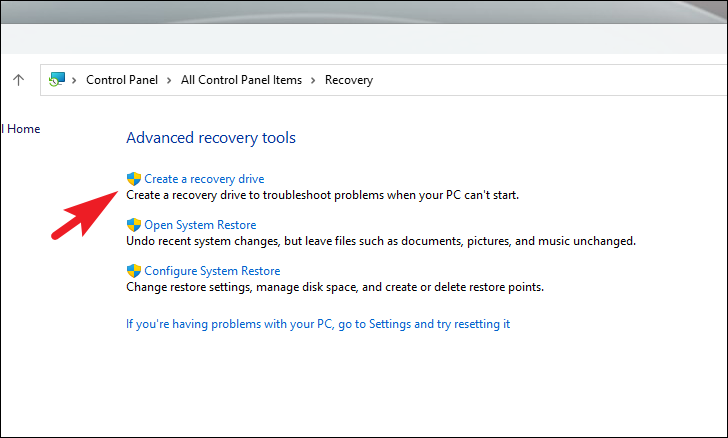Click shield icon beside Configure System Restore
728x438 pixels.
click(x=134, y=271)
